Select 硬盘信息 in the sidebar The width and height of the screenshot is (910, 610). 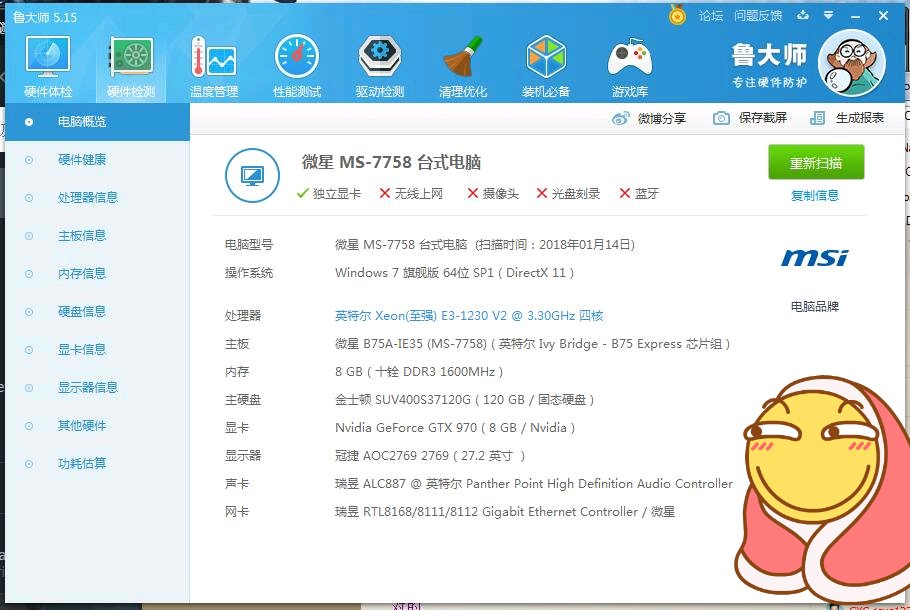pos(98,312)
